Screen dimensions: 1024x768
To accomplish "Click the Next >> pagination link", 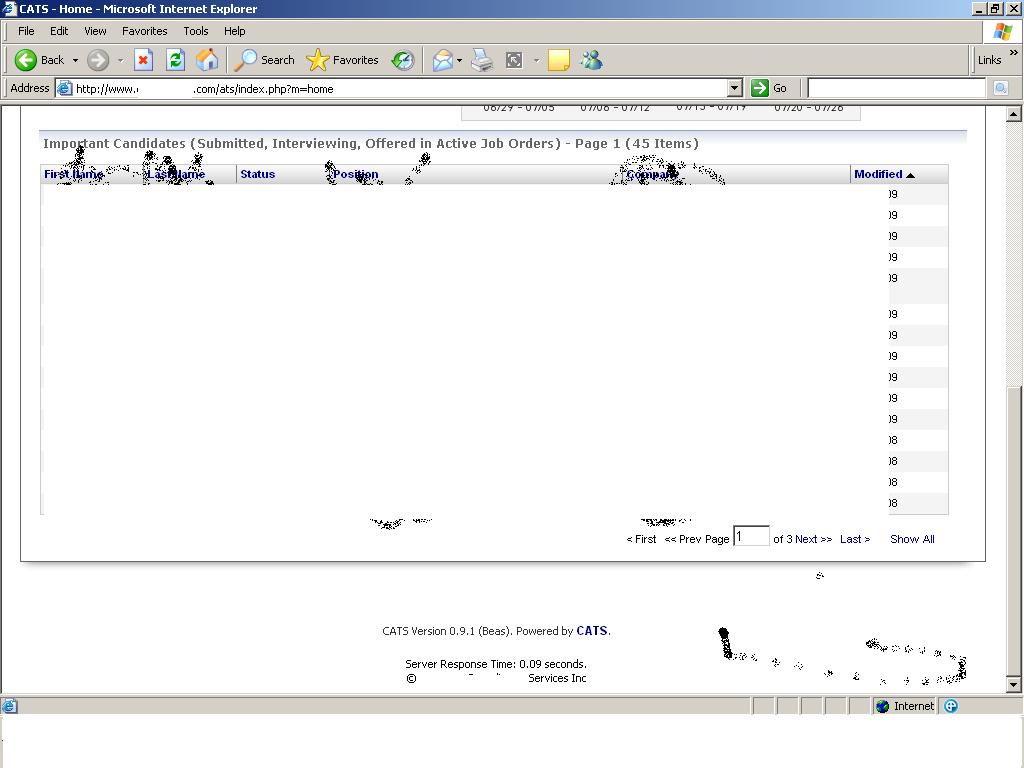I will coord(813,539).
